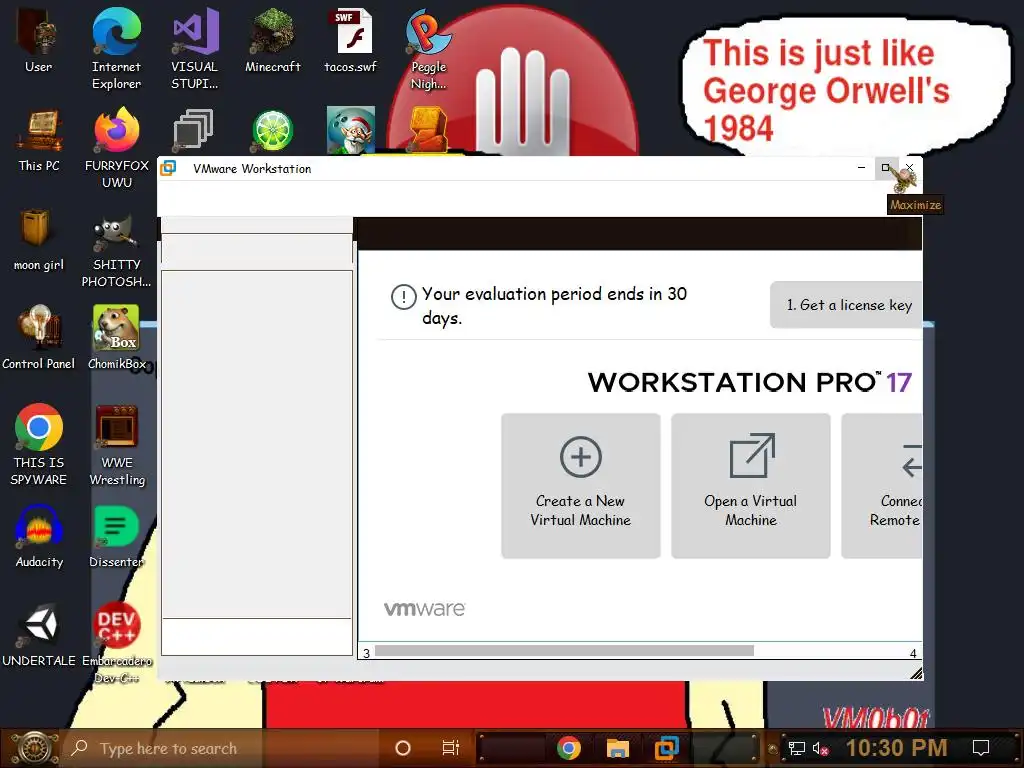Launch WWE Wrestling desktop icon

[117, 445]
